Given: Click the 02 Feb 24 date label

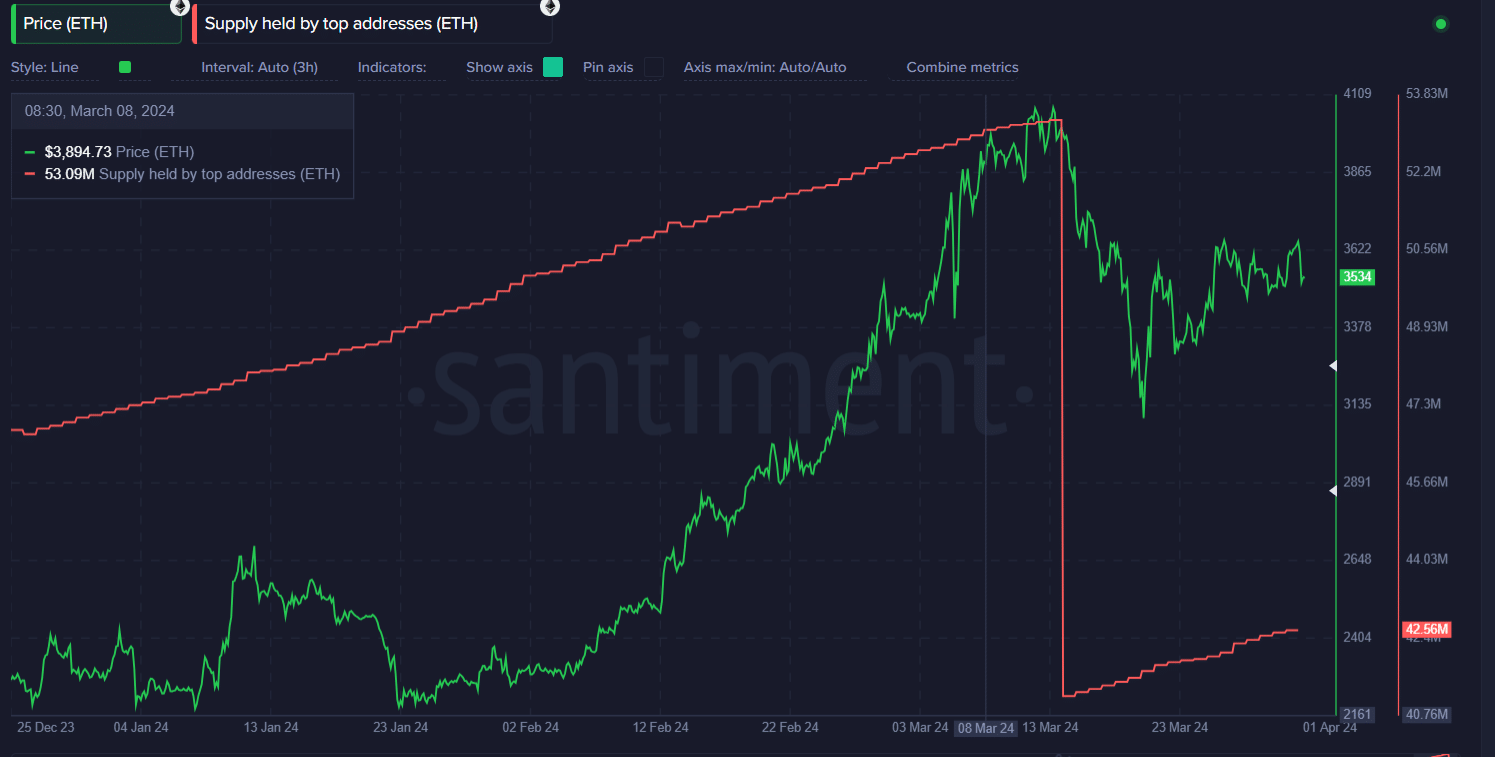Looking at the screenshot, I should click(531, 728).
